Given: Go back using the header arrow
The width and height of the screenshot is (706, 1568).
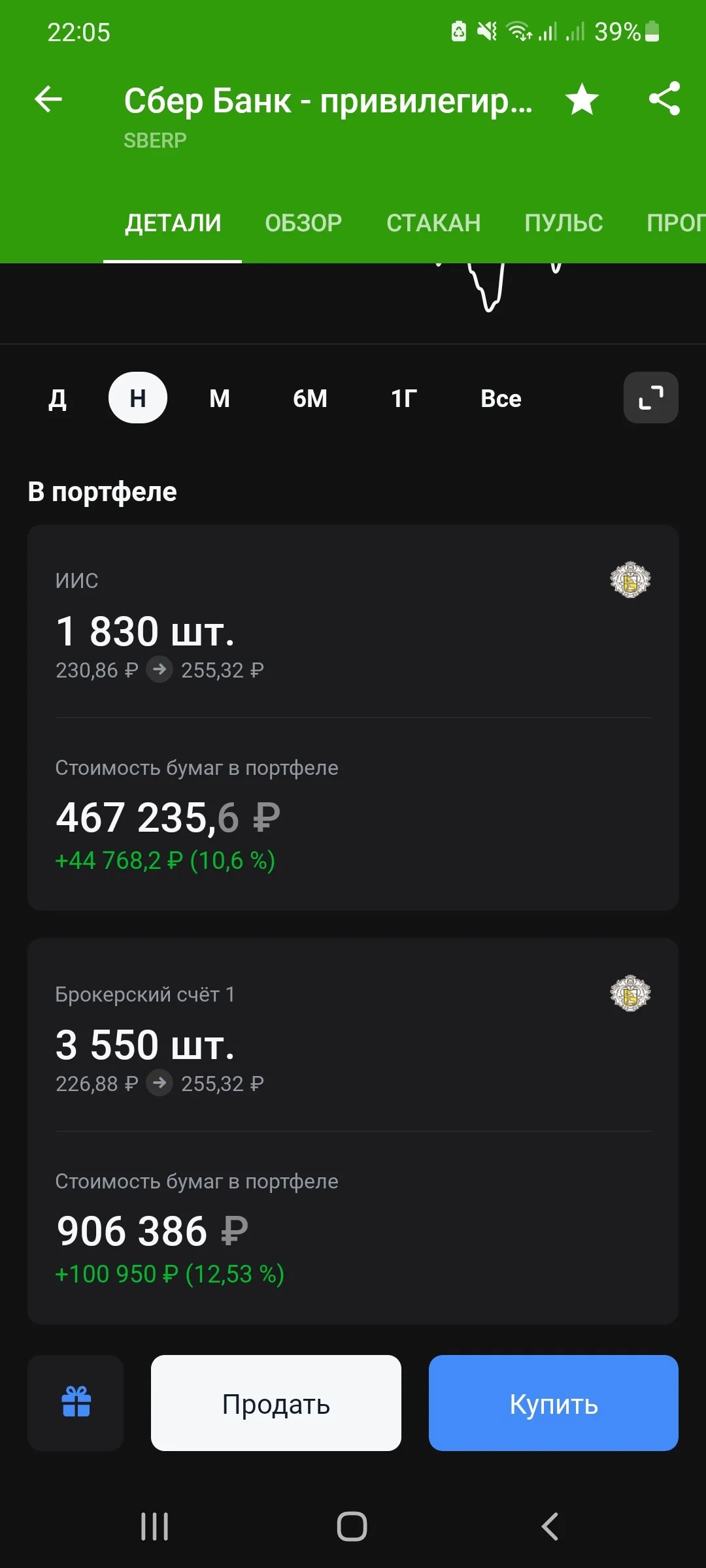Looking at the screenshot, I should [x=48, y=99].
